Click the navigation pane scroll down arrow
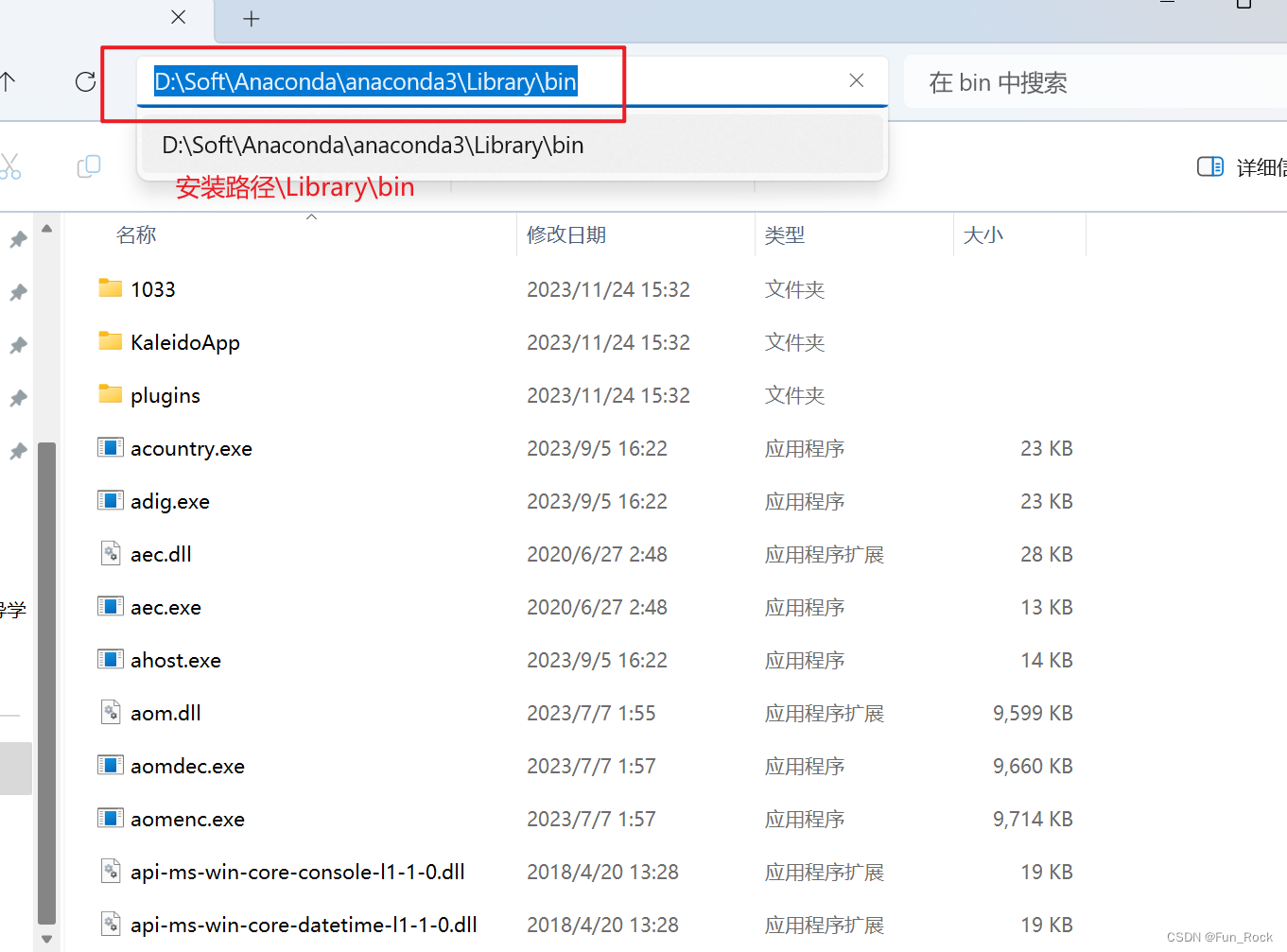Viewport: 1287px width, 952px height. (x=46, y=939)
